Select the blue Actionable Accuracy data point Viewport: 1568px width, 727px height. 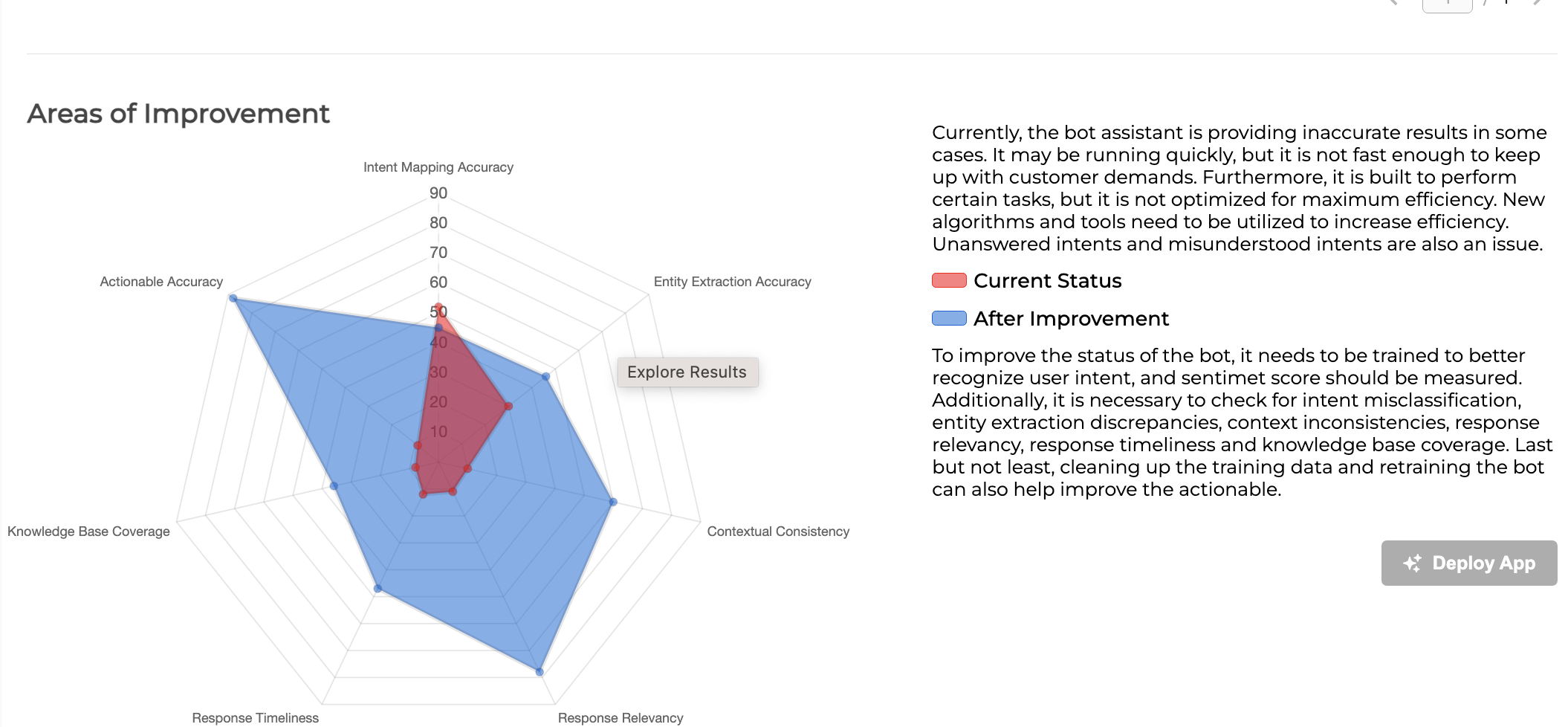[233, 299]
